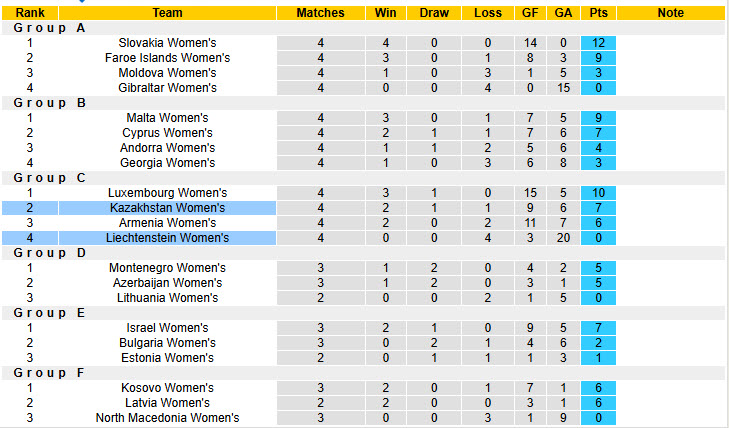Viewport: 729px width, 428px height.
Task: Click Kosovo Women's team name
Action: pos(167,388)
